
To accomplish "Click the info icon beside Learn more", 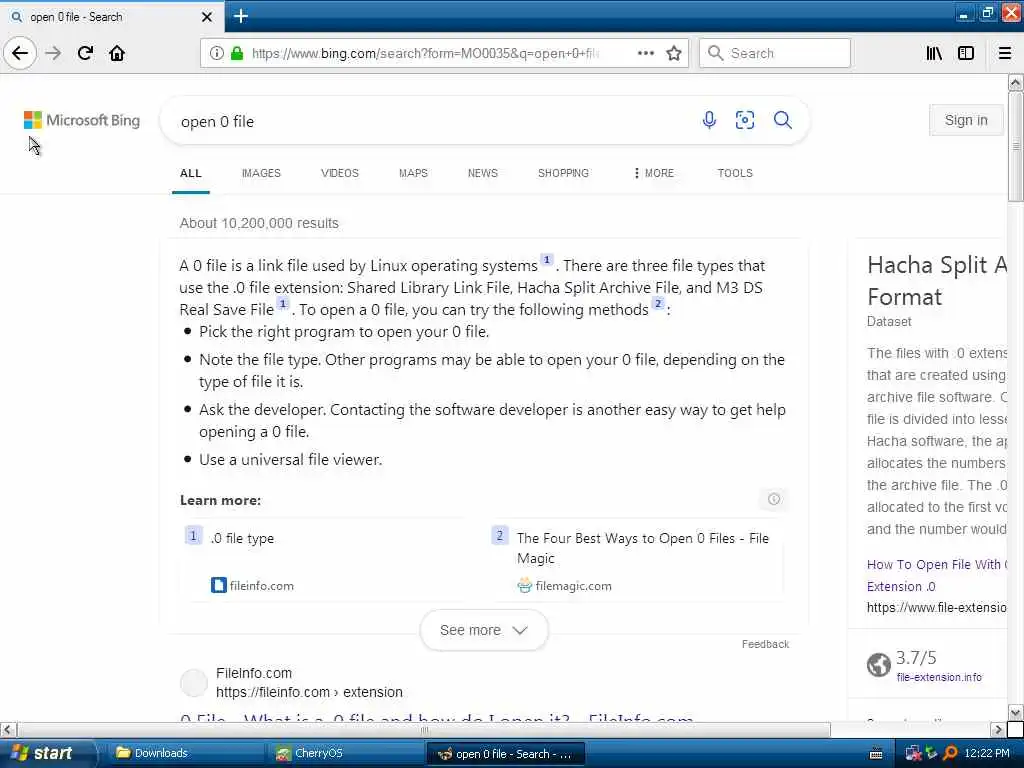I will click(774, 499).
